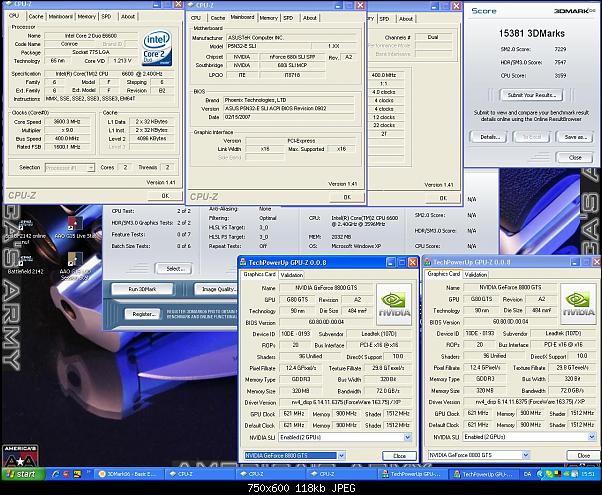Viewport: 602px width, 495px height.
Task: Click the America's Army logo icon on desktop
Action: tap(20, 455)
